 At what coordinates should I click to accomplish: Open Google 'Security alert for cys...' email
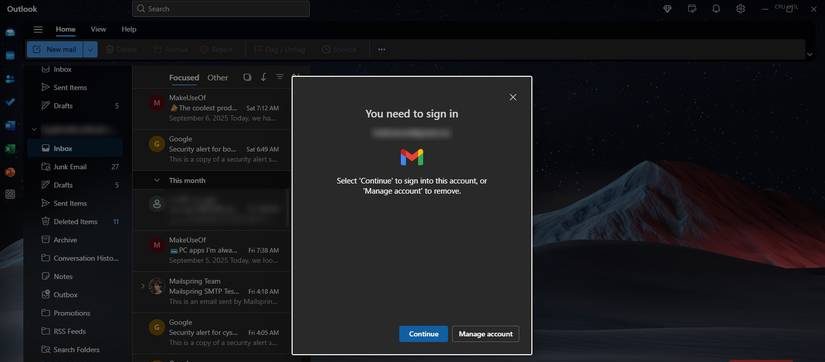tap(211, 333)
